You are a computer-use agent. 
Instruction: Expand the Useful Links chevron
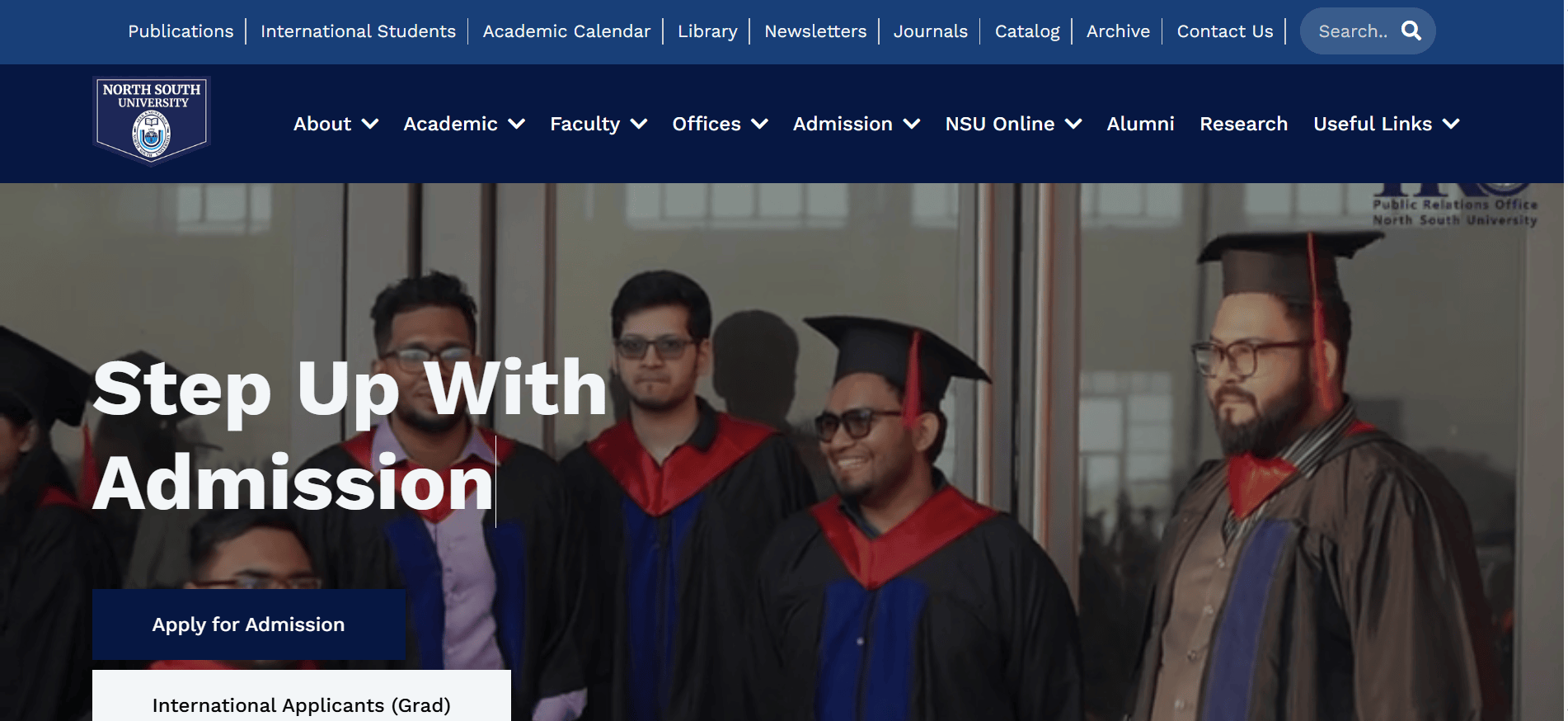(1451, 124)
